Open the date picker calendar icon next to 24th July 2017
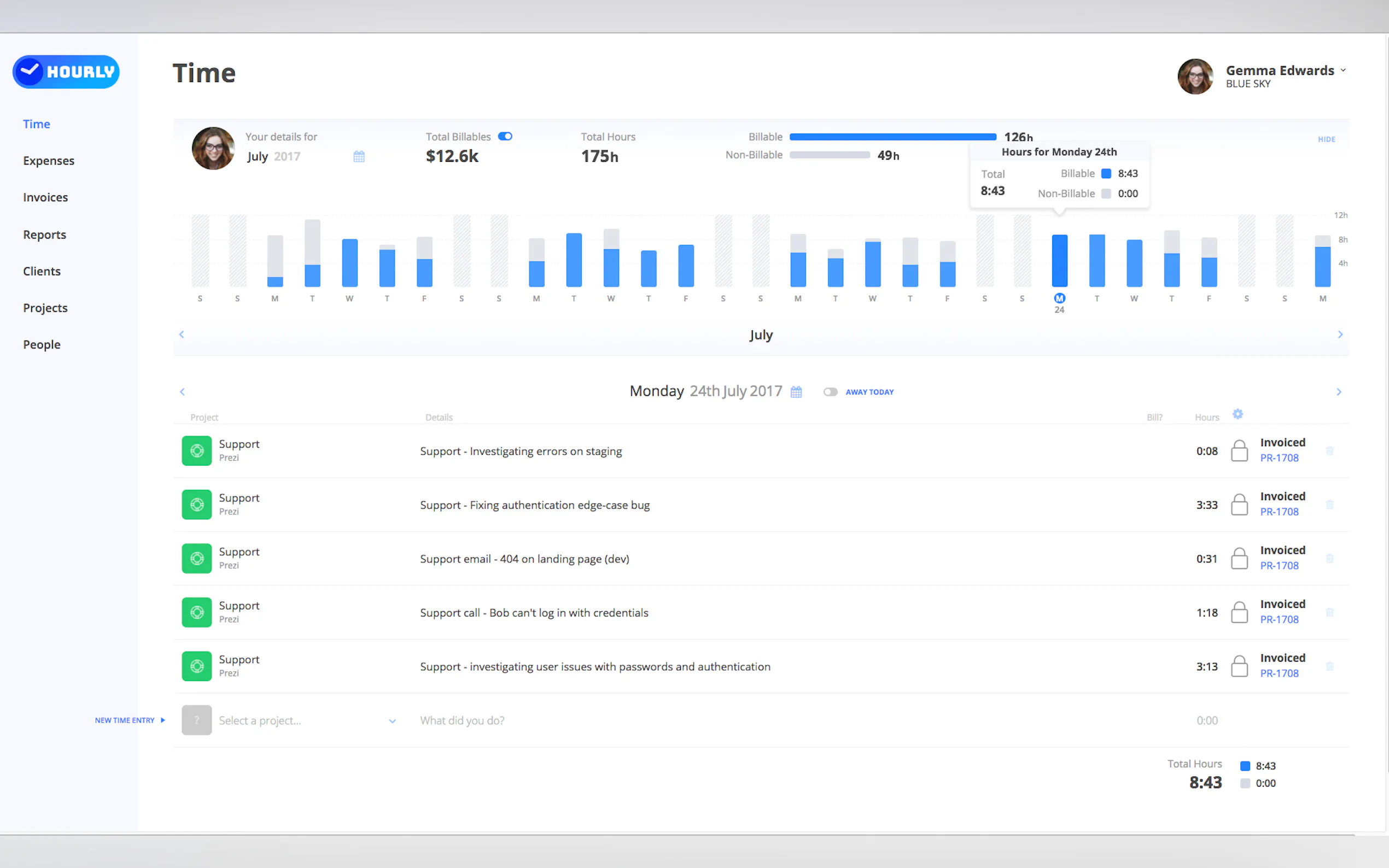1389x868 pixels. (796, 392)
